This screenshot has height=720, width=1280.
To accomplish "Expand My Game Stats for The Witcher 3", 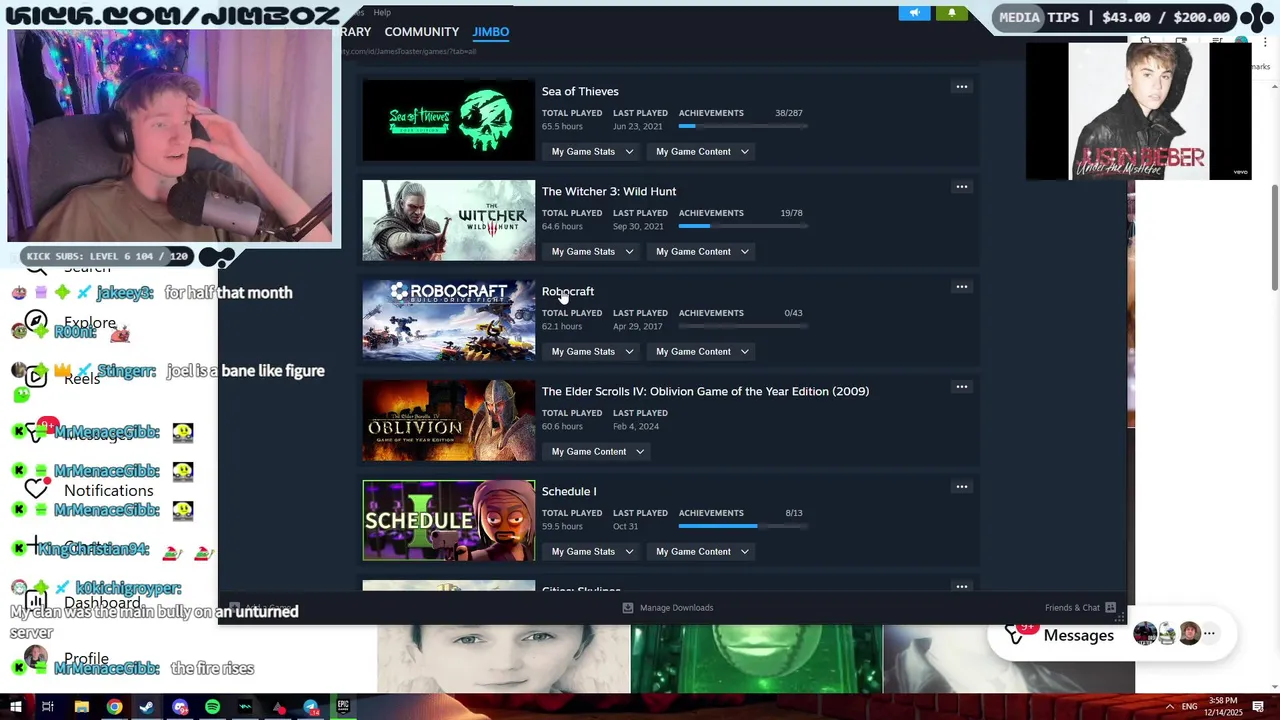I will [592, 252].
